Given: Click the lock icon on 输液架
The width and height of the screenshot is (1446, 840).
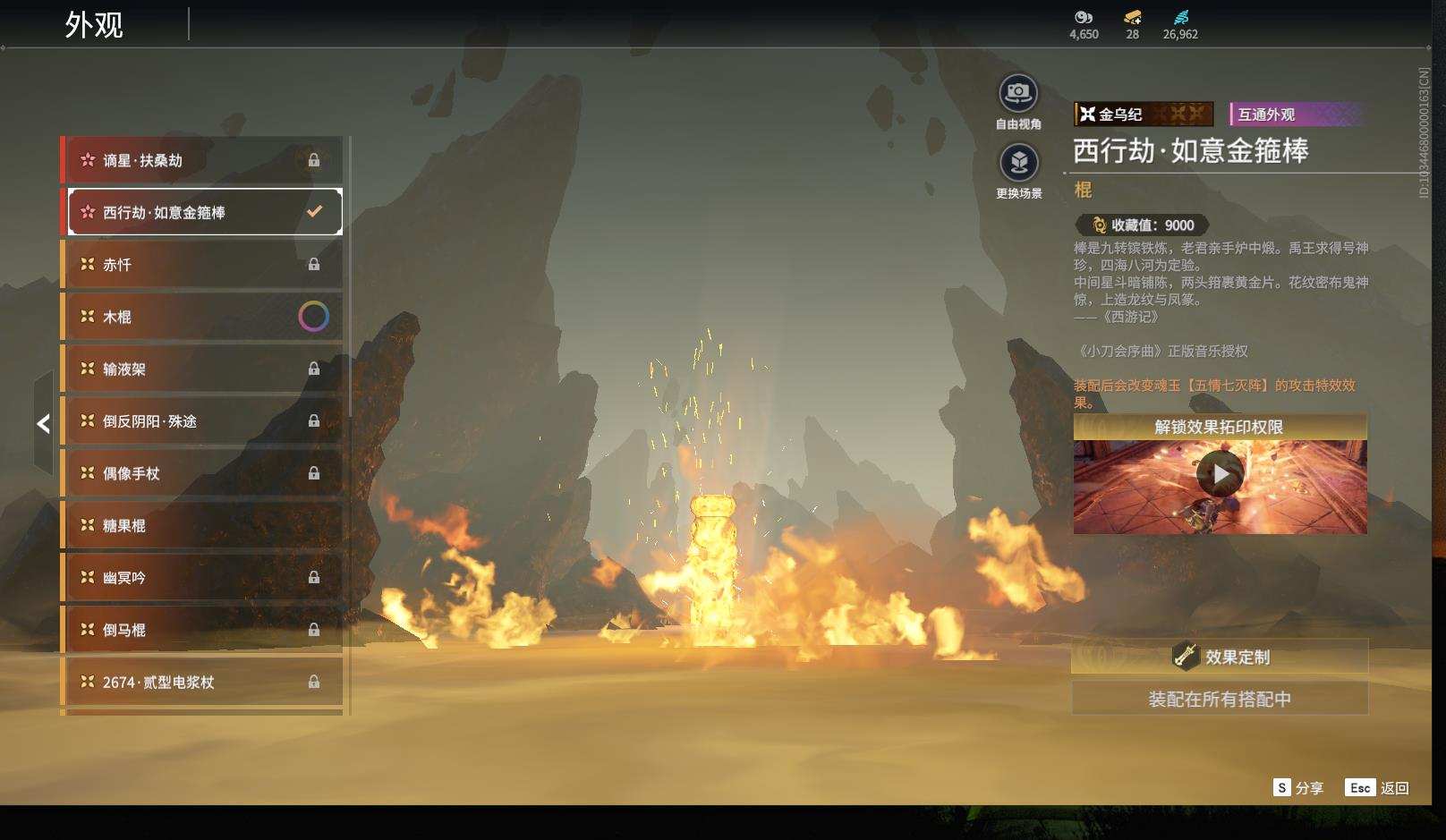Looking at the screenshot, I should coord(314,369).
